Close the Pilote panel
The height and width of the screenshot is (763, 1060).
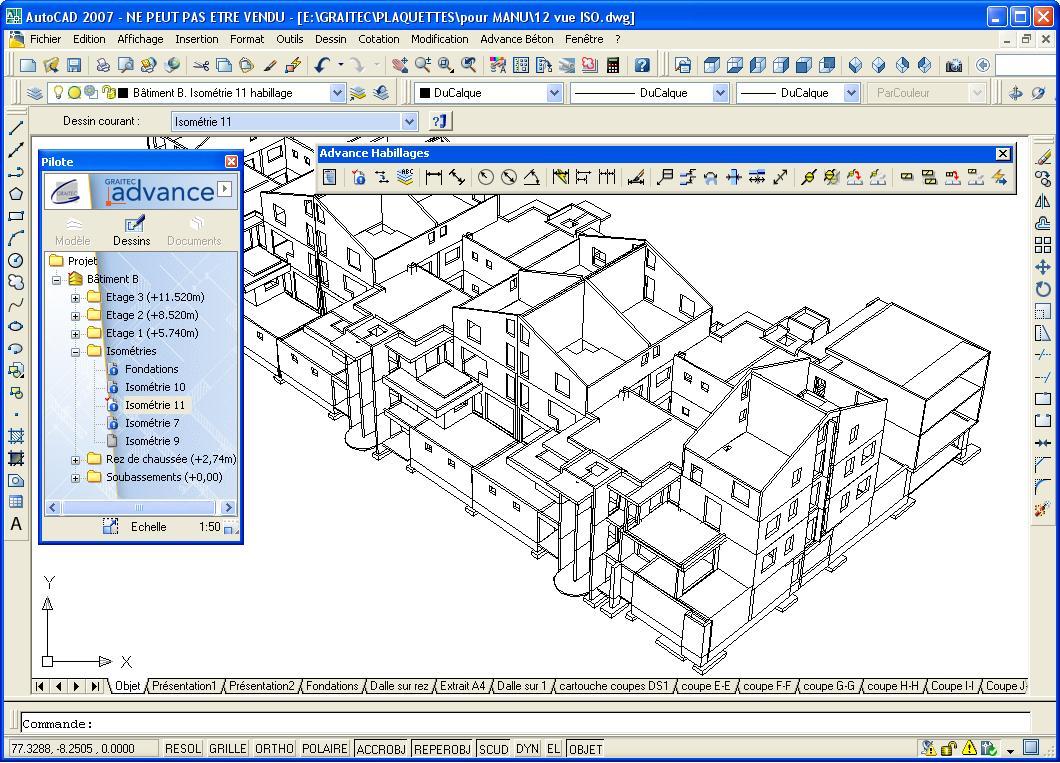pos(231,162)
